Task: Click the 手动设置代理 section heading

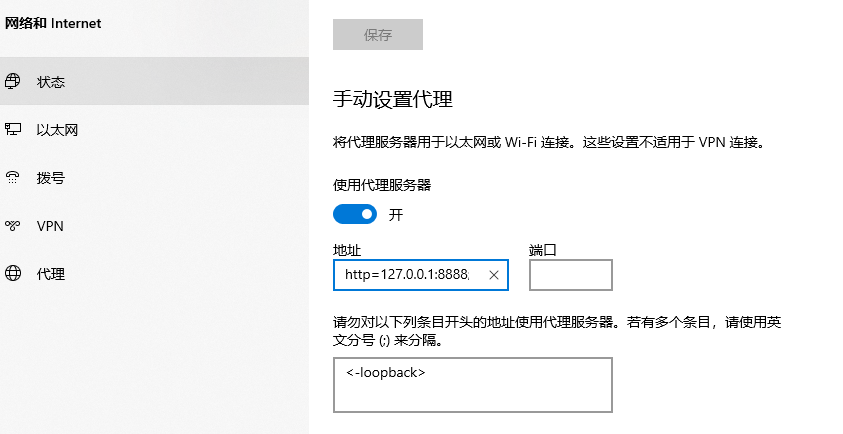Action: [392, 99]
